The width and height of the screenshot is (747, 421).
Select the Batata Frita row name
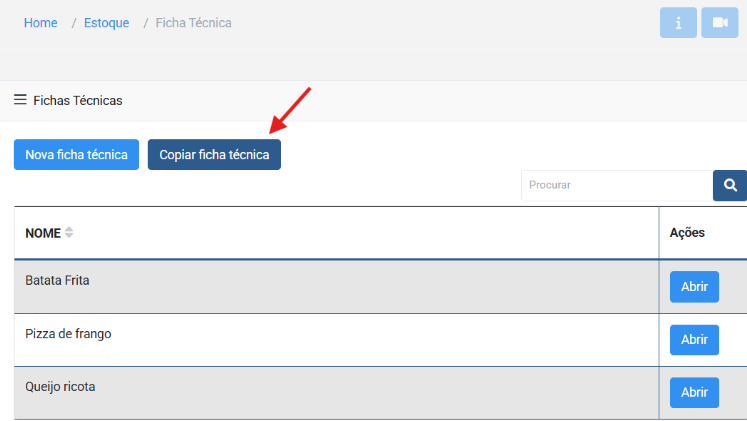click(x=57, y=281)
